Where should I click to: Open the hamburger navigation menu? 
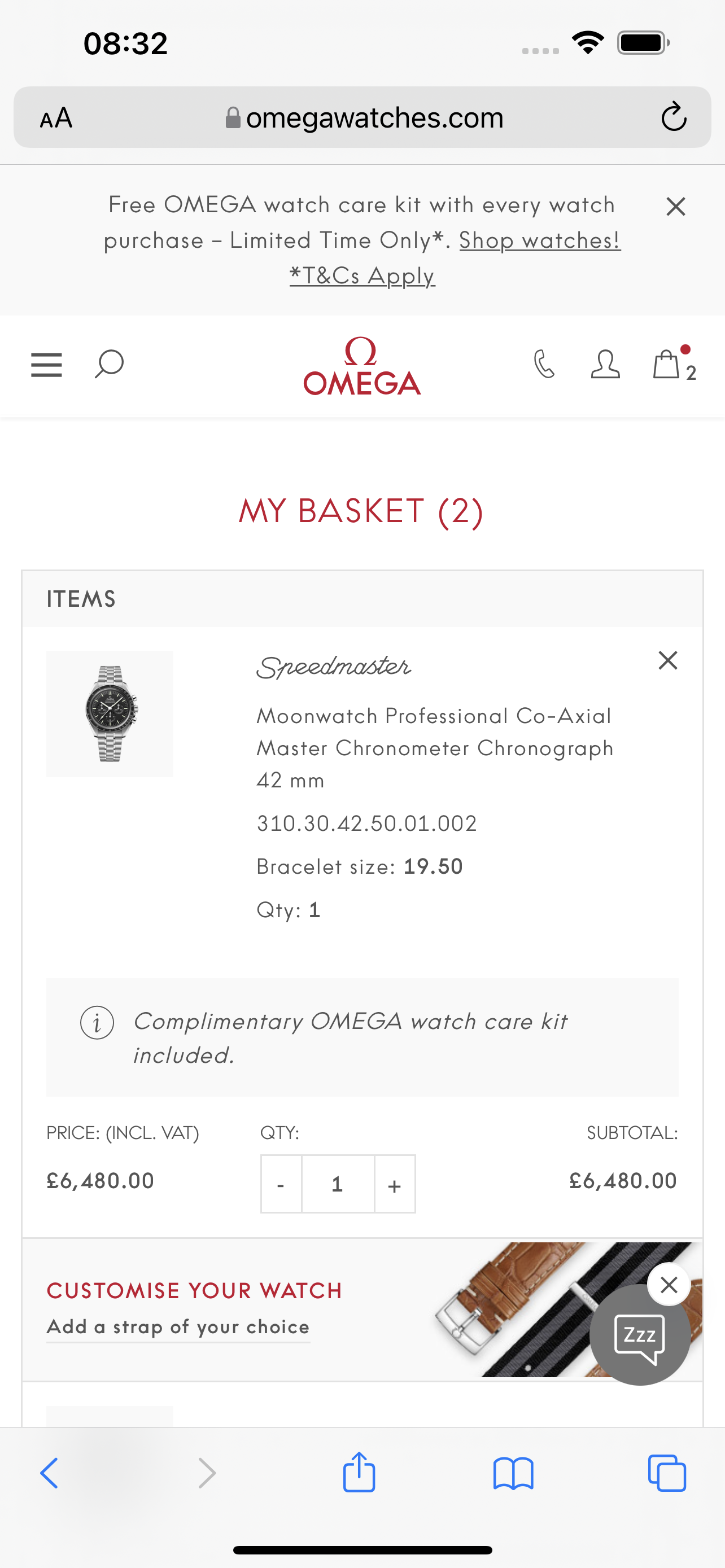pos(46,365)
